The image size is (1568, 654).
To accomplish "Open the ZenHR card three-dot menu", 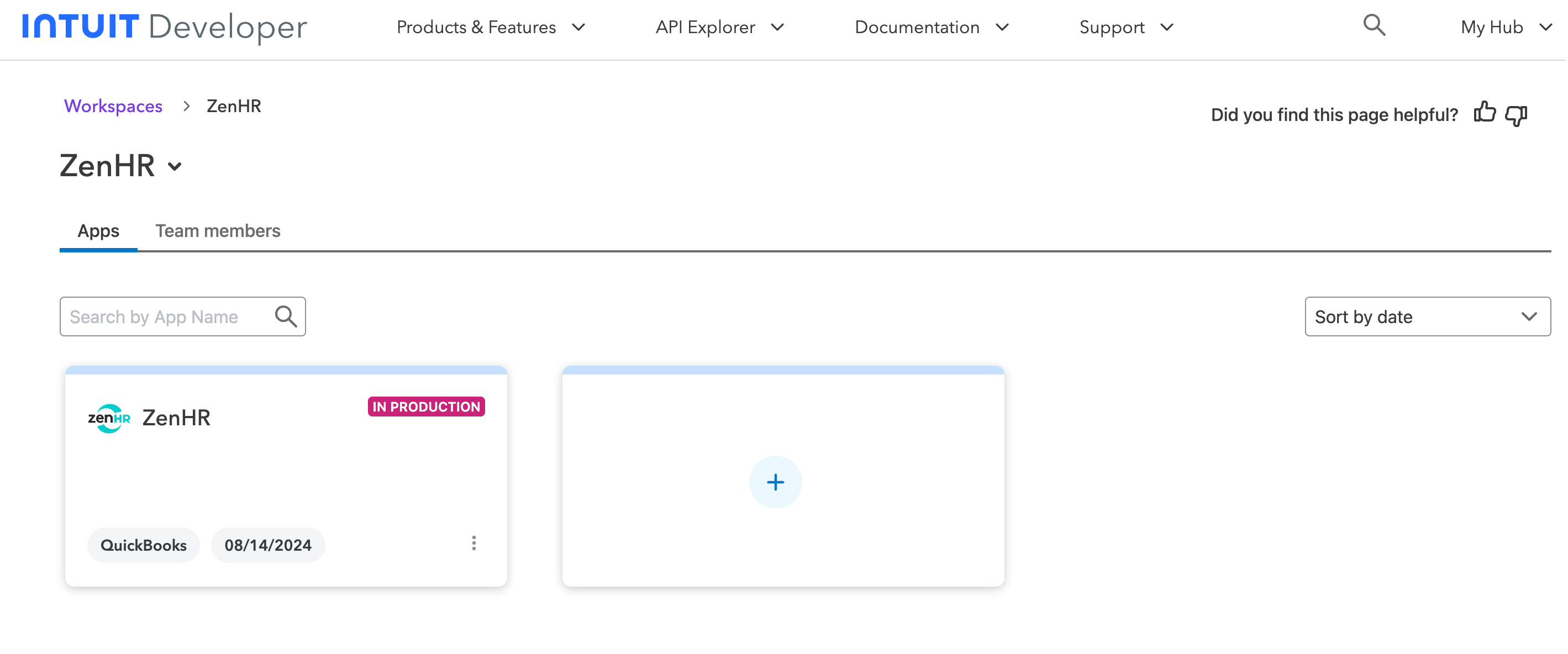I will 473,544.
